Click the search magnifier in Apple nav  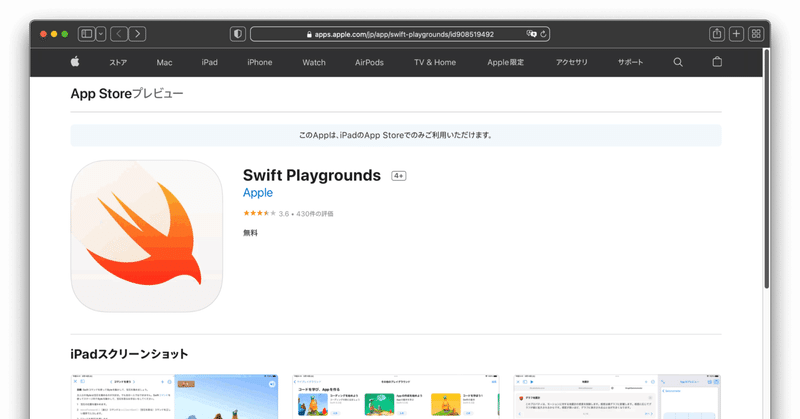[678, 62]
